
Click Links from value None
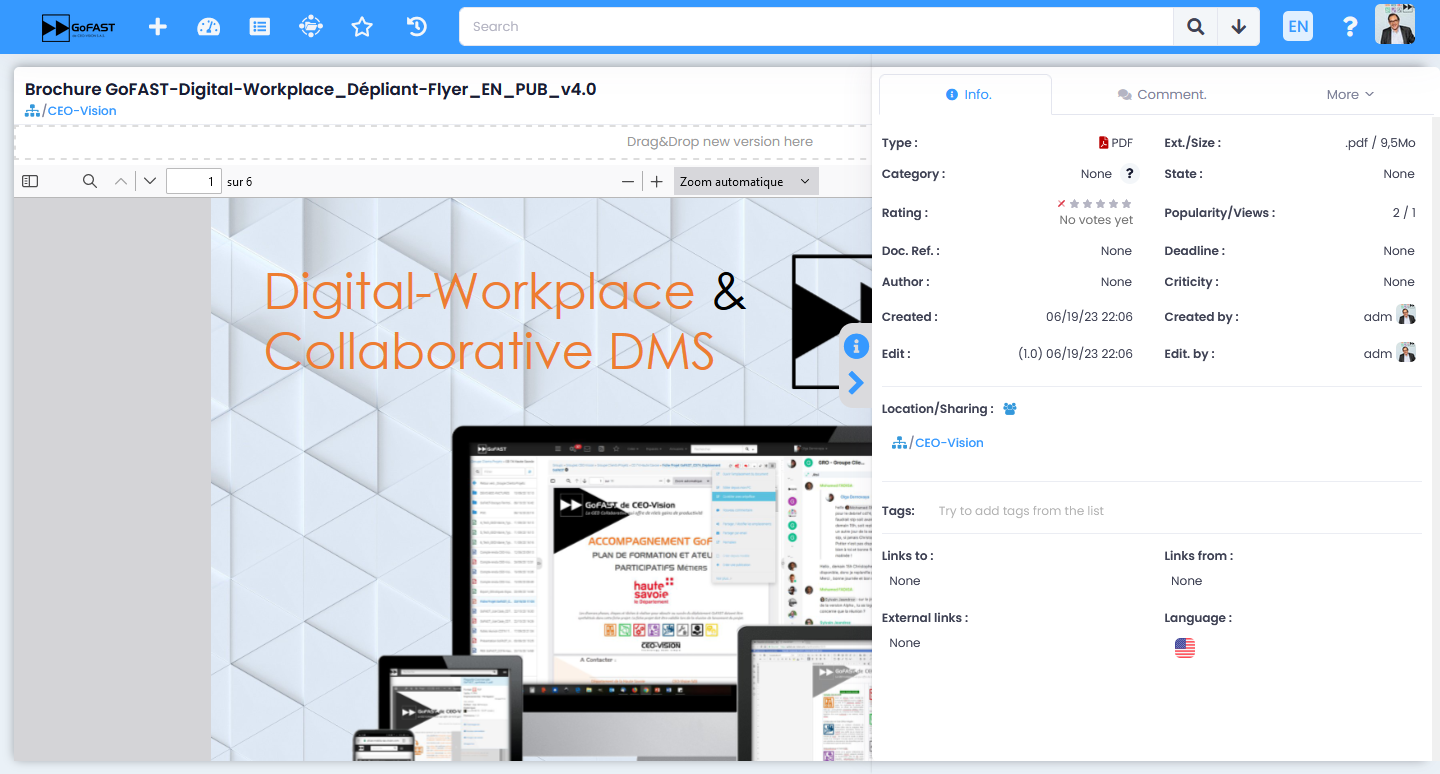tap(1187, 581)
